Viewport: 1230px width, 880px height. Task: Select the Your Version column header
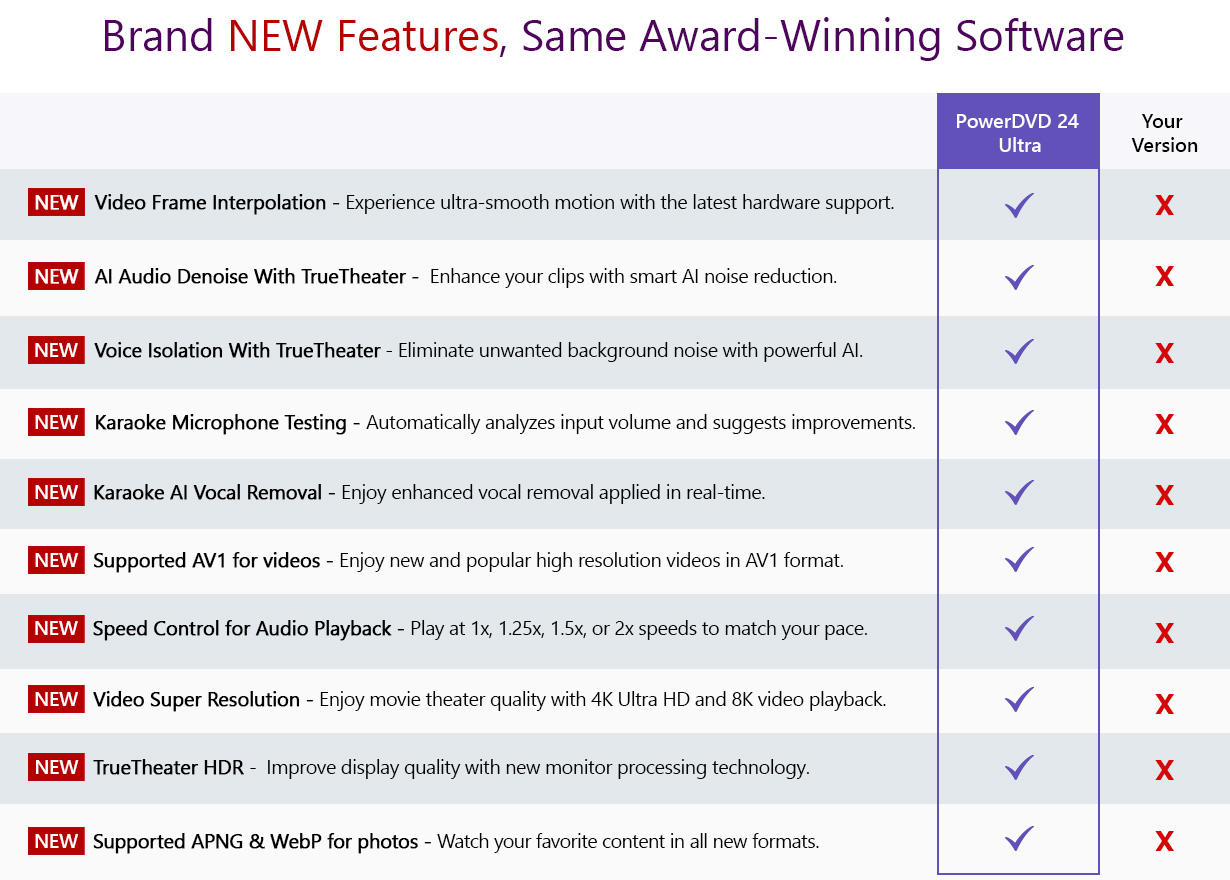point(1164,133)
